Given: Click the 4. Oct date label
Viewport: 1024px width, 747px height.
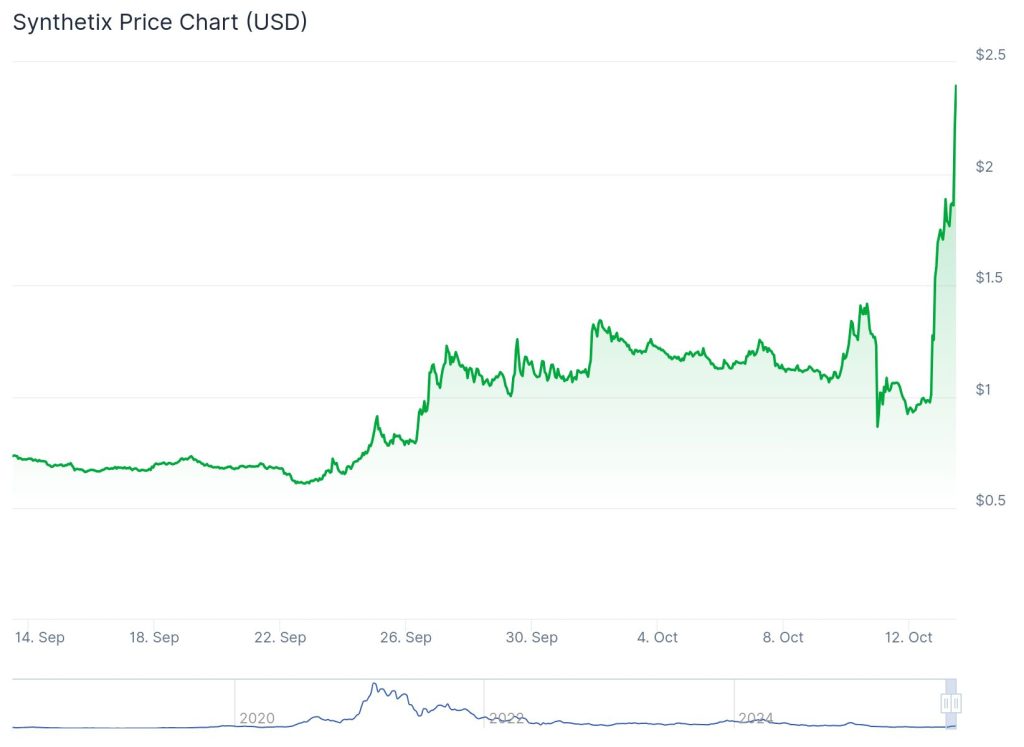Looking at the screenshot, I should point(657,637).
